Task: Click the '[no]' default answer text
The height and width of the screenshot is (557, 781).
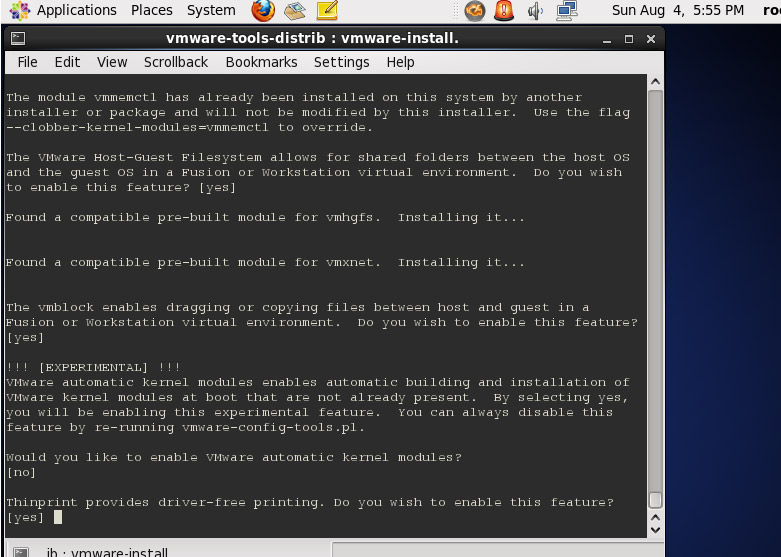Action: [x=21, y=472]
